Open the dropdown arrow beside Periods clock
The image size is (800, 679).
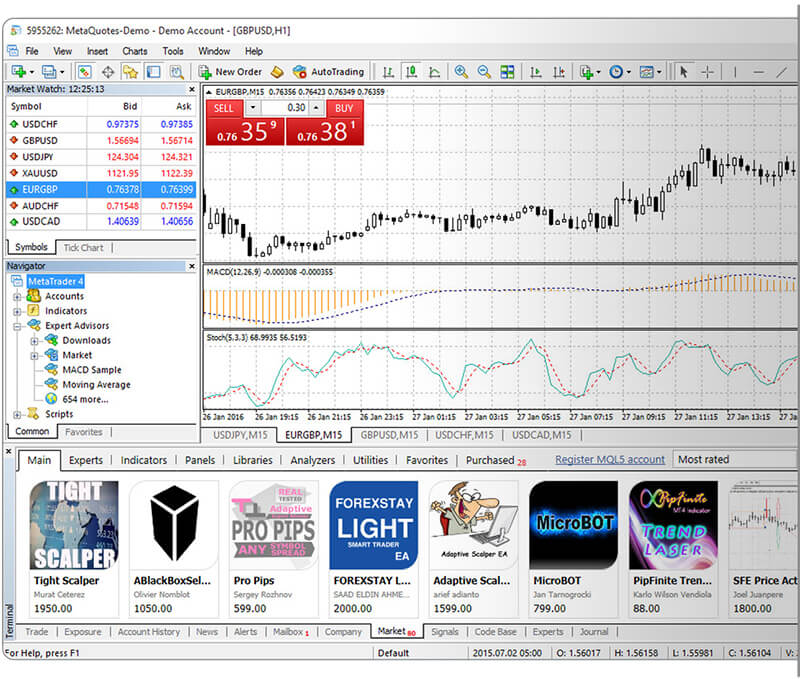[629, 72]
